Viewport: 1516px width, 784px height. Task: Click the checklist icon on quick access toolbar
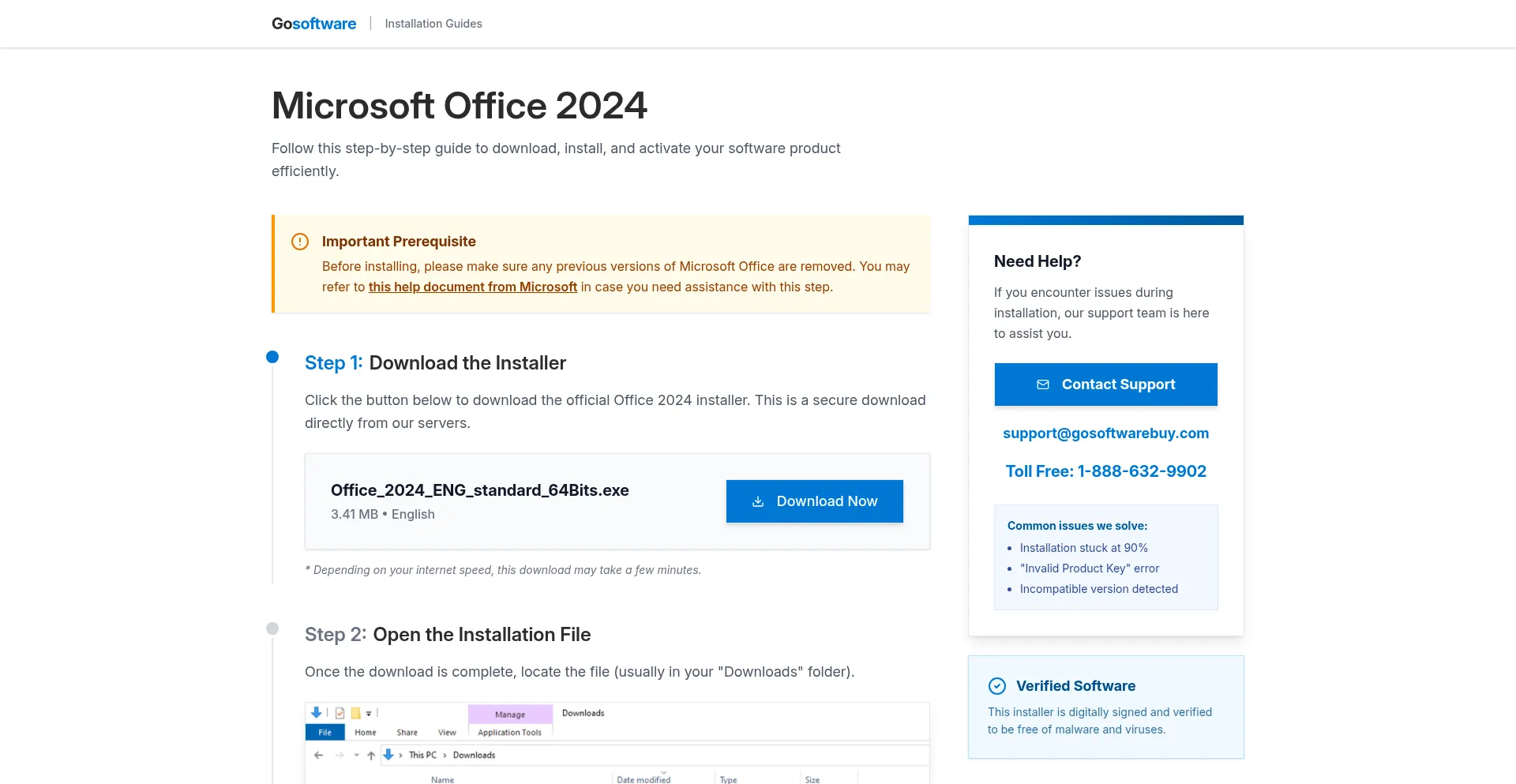339,713
